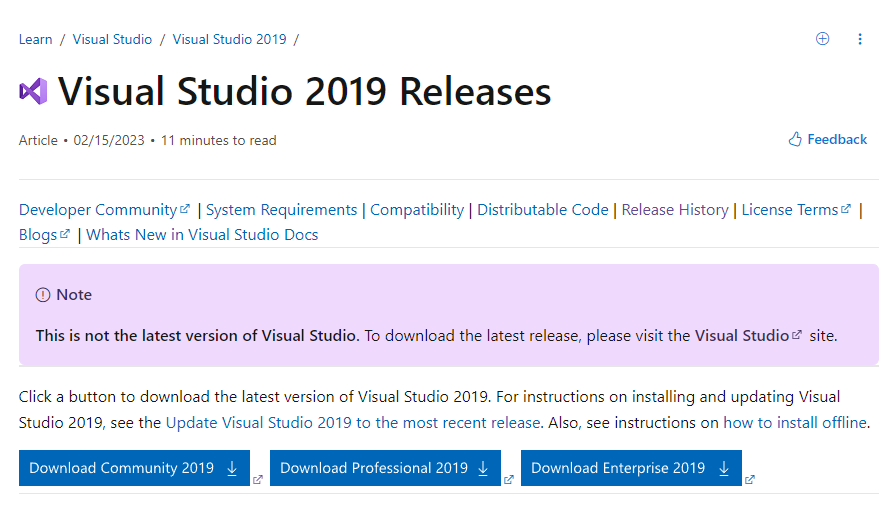Click external link icon after Download Enterprise button
The height and width of the screenshot is (516, 894).
tap(750, 480)
